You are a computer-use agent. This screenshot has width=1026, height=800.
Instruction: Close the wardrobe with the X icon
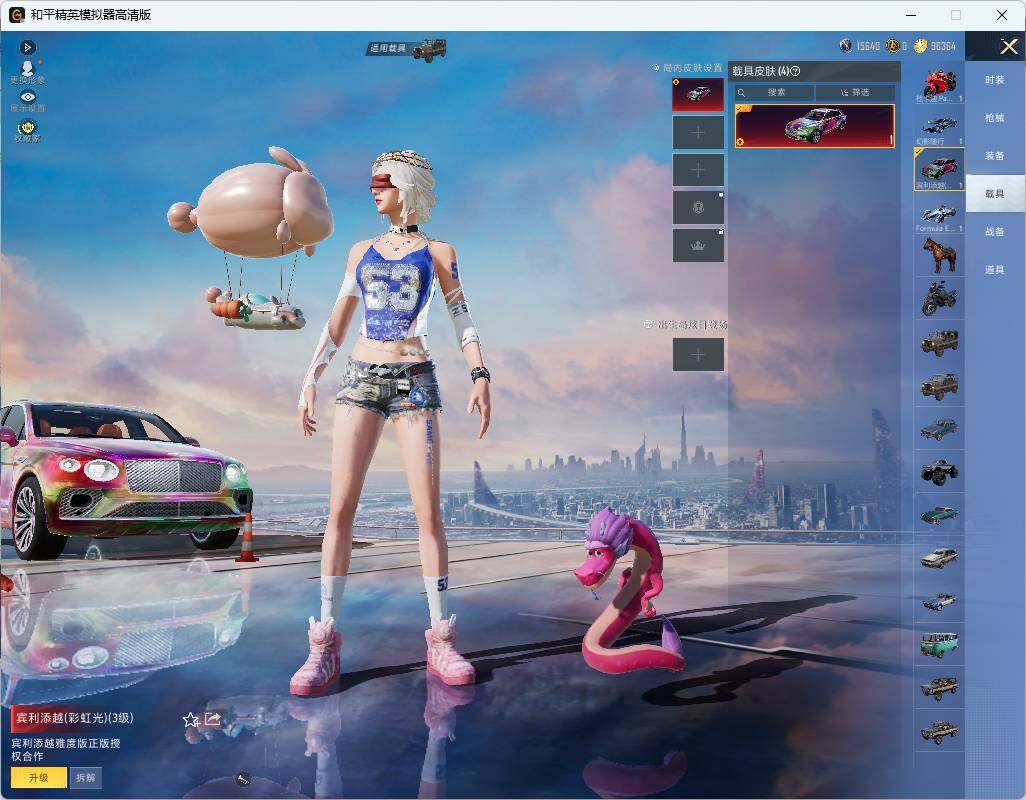pyautogui.click(x=1008, y=46)
